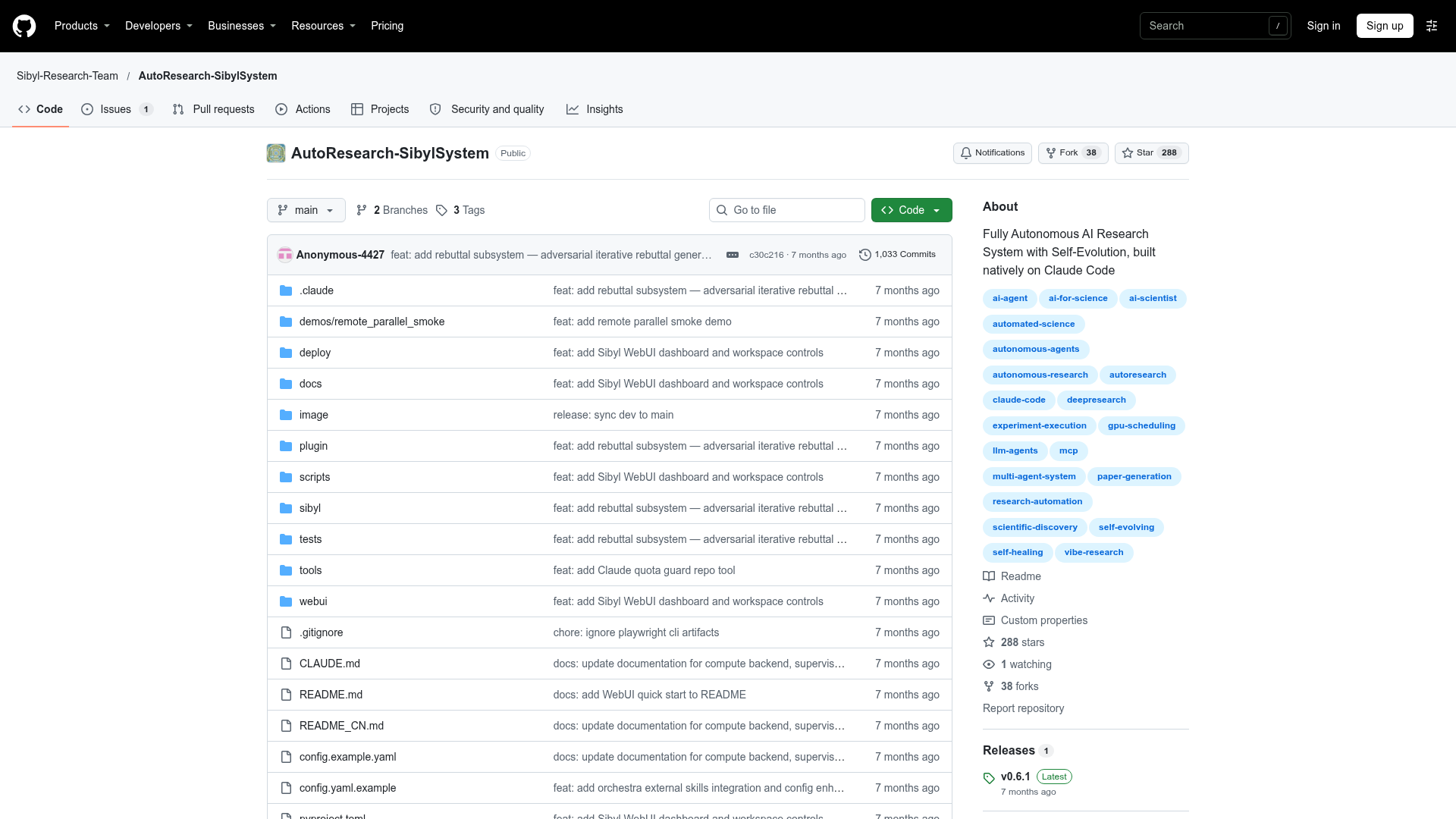Click the top Search box
This screenshot has height=819, width=1456.
pyautogui.click(x=1215, y=26)
